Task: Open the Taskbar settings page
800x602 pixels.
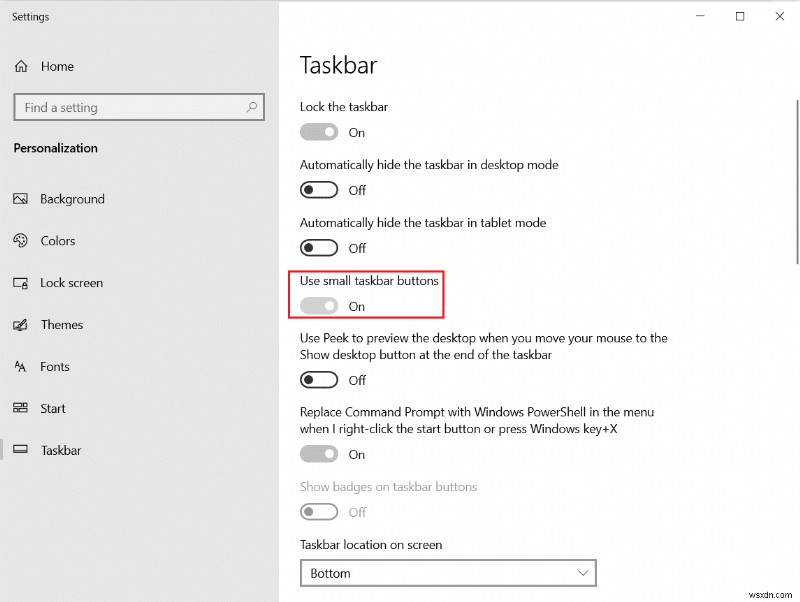Action: pyautogui.click(x=60, y=450)
